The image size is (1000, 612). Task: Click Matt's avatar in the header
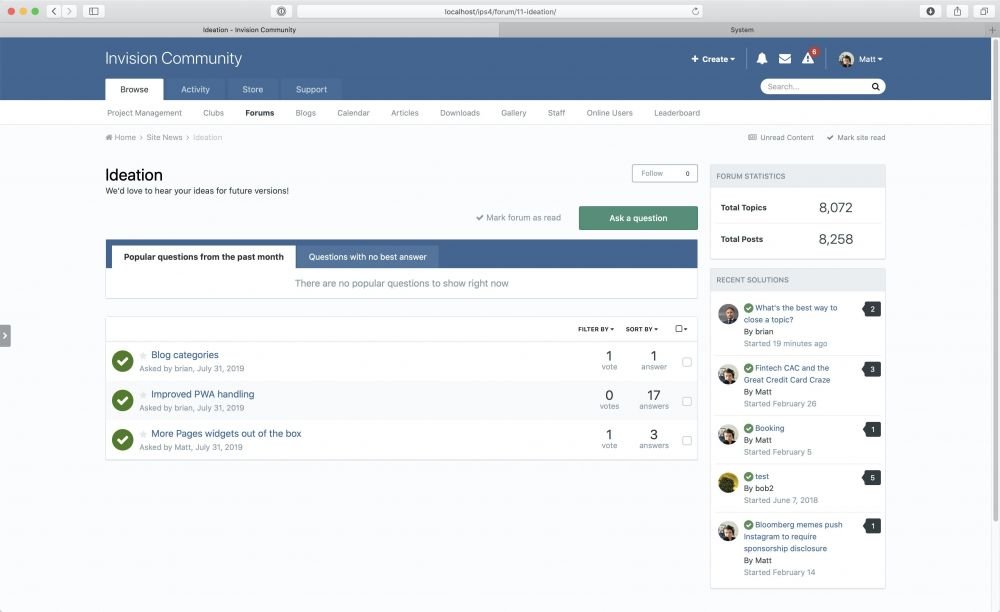click(846, 59)
